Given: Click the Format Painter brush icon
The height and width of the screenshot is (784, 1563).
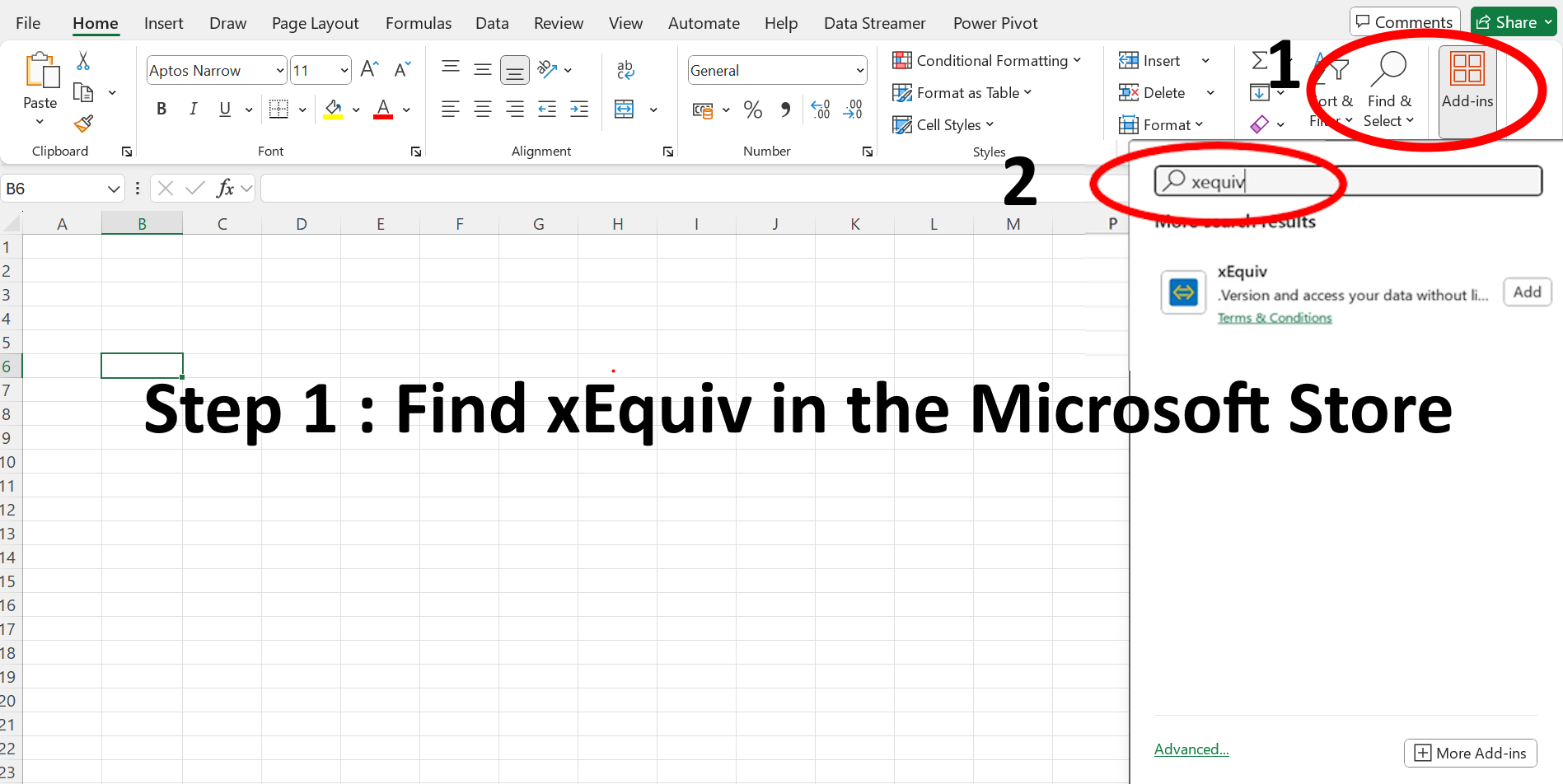Looking at the screenshot, I should click(x=83, y=124).
